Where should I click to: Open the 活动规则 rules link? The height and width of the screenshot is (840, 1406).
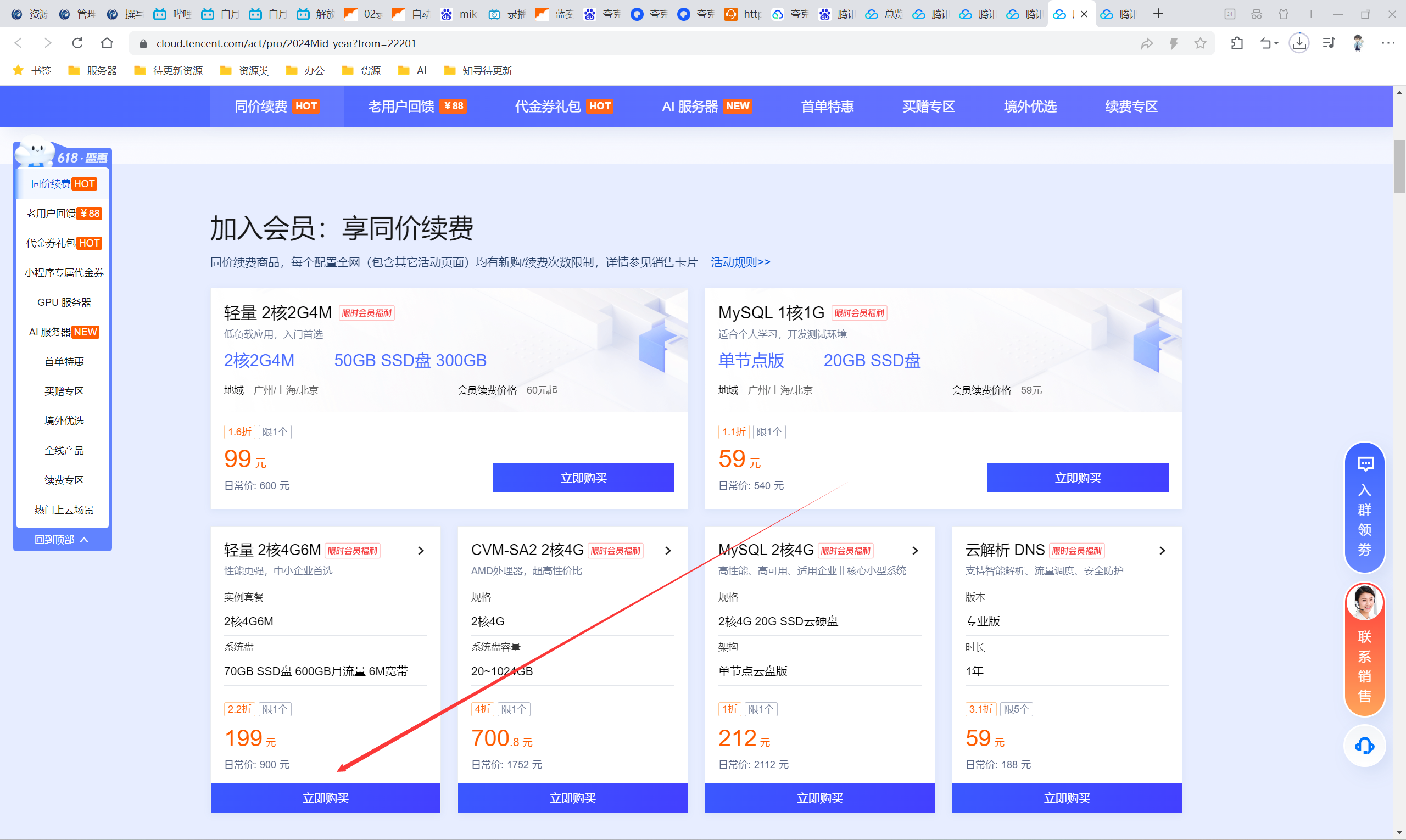pos(740,261)
